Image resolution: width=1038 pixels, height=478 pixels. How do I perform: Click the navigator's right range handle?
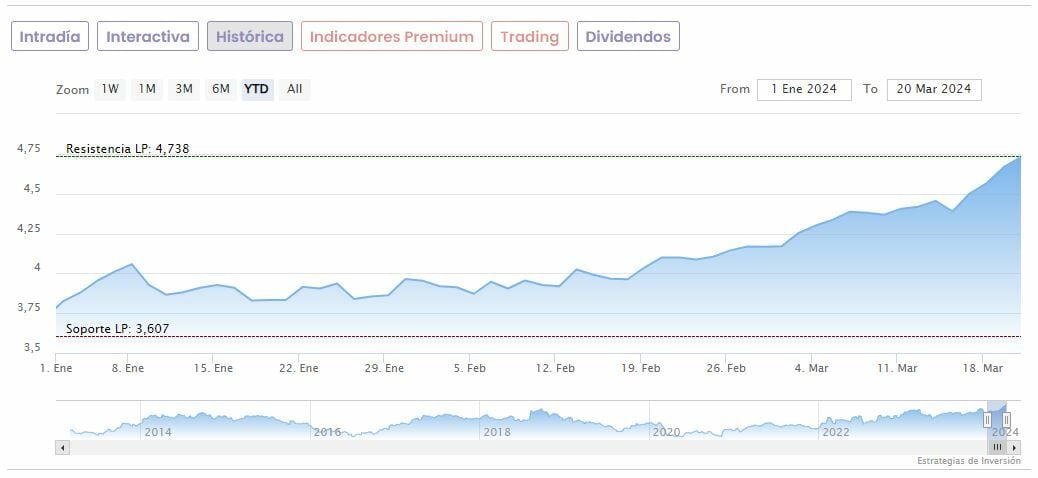click(x=1006, y=420)
